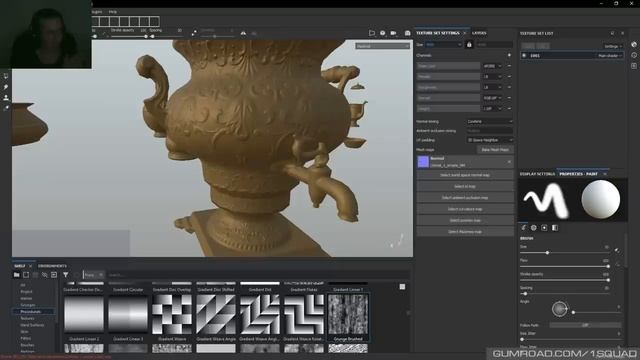640x360 pixels.
Task: Open the Settings dropdown in Texture Set List
Action: pos(613,46)
